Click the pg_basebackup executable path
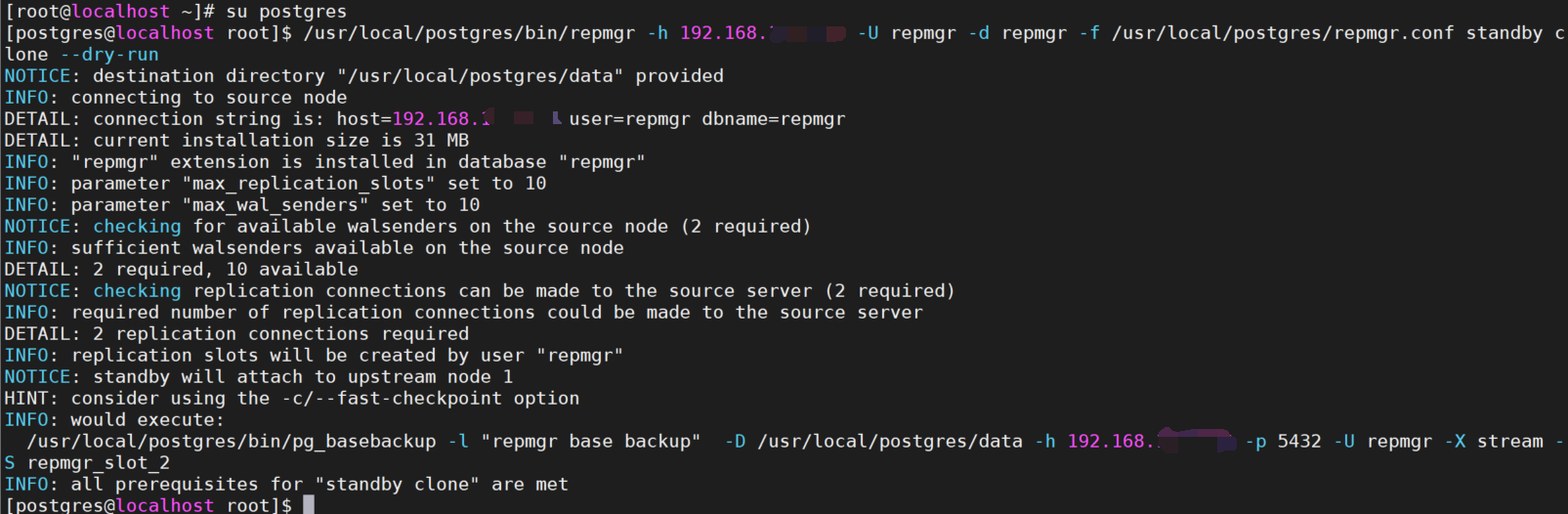The width and height of the screenshot is (1568, 514). coord(232,442)
